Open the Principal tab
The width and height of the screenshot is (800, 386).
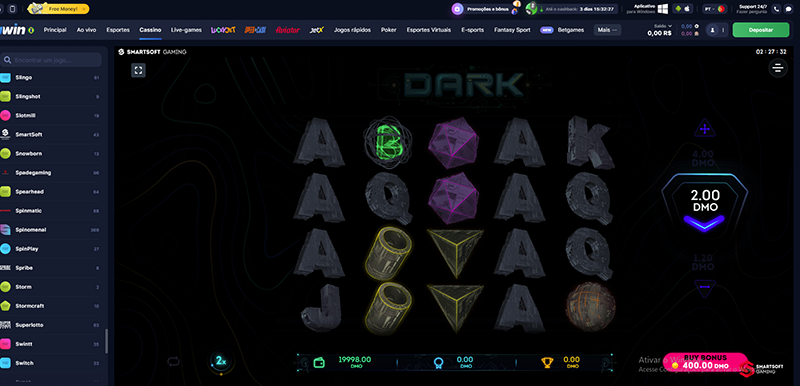55,30
